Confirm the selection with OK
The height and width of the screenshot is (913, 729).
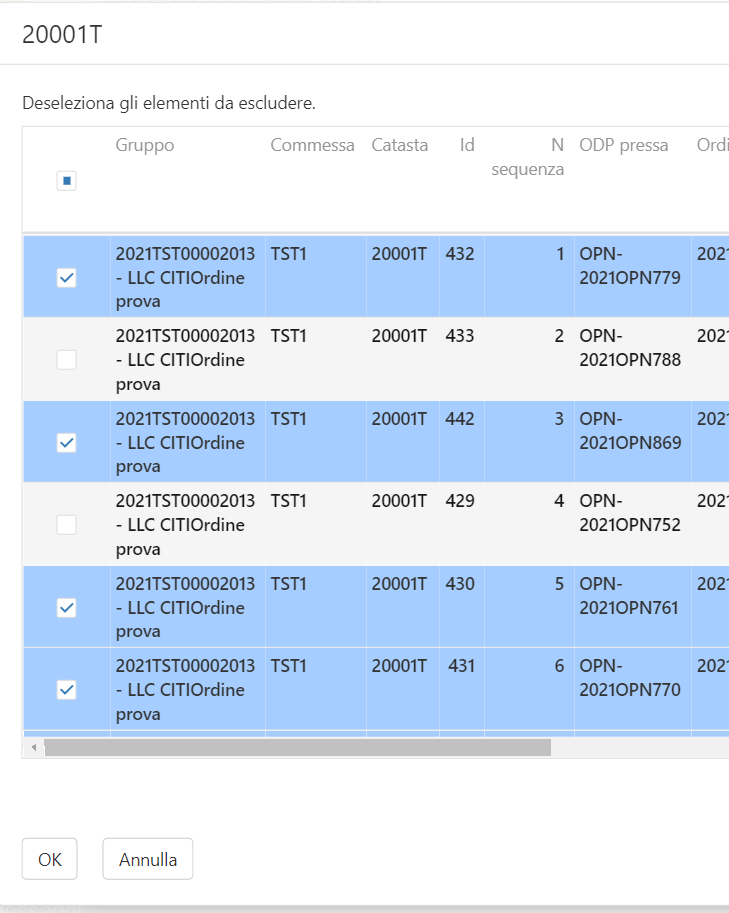(x=50, y=859)
